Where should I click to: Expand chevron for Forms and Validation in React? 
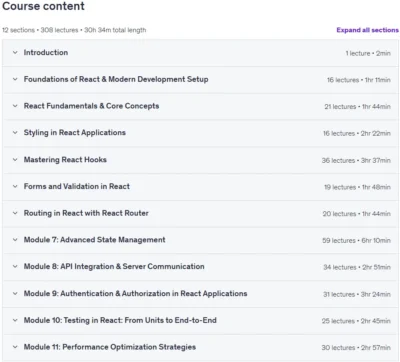point(15,186)
